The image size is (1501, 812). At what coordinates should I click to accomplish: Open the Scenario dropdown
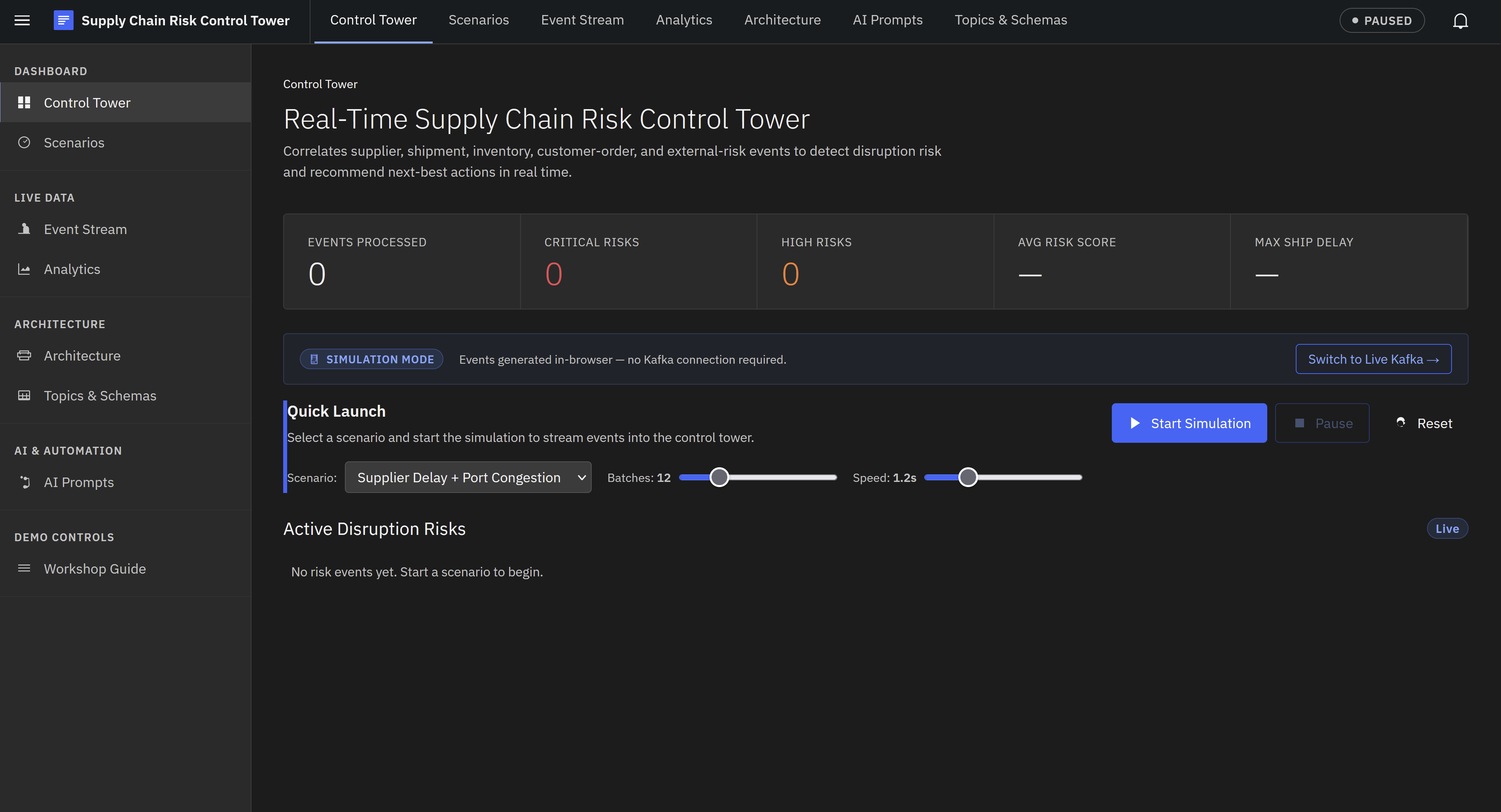coord(468,477)
